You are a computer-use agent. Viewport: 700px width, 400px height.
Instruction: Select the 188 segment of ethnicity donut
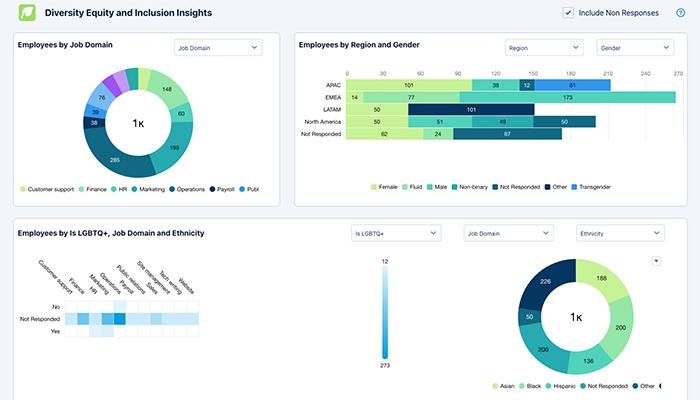(601, 278)
